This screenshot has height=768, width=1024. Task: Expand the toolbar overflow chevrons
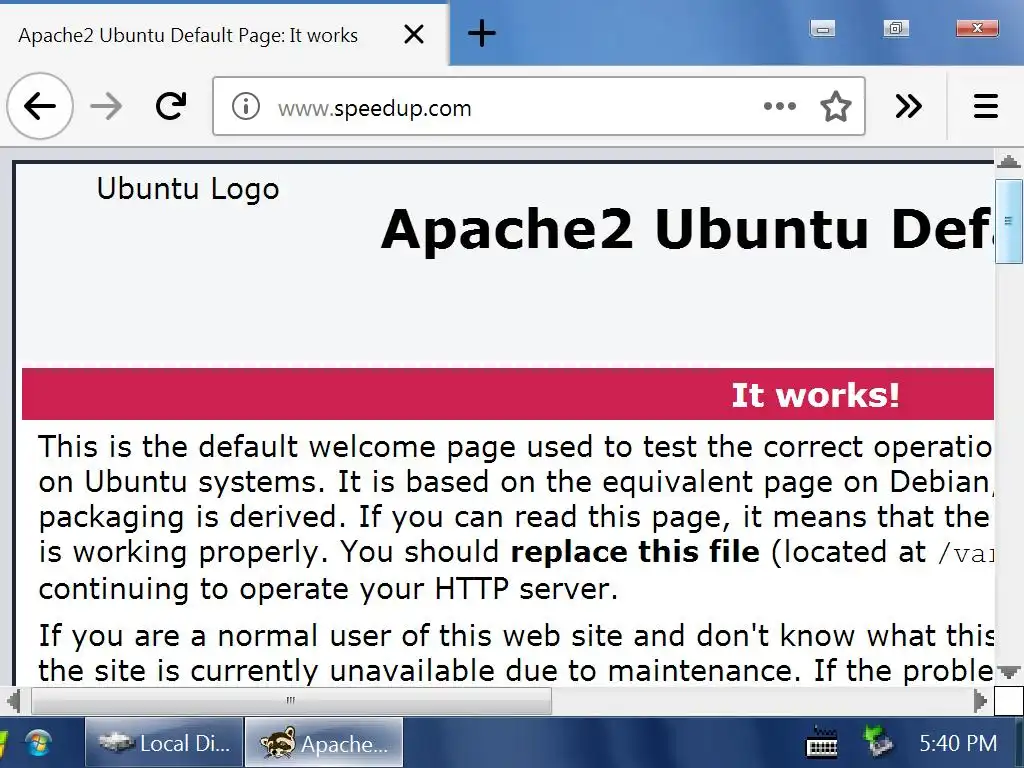coord(908,106)
